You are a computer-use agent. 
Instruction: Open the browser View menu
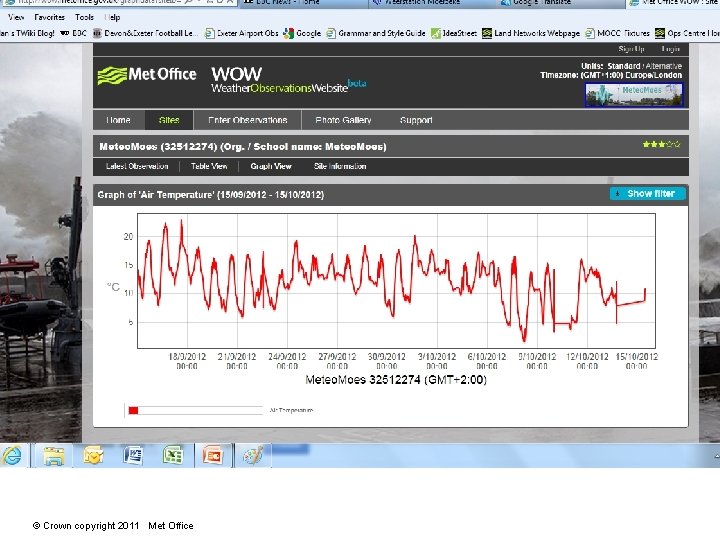coord(16,17)
